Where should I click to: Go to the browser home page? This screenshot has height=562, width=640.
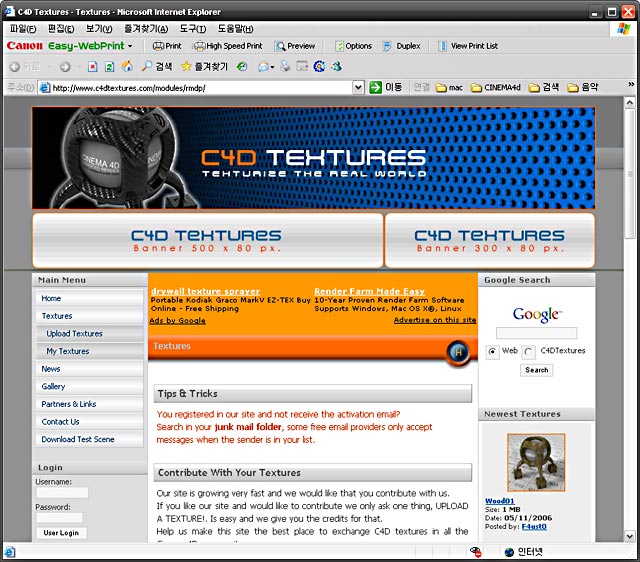coord(127,67)
